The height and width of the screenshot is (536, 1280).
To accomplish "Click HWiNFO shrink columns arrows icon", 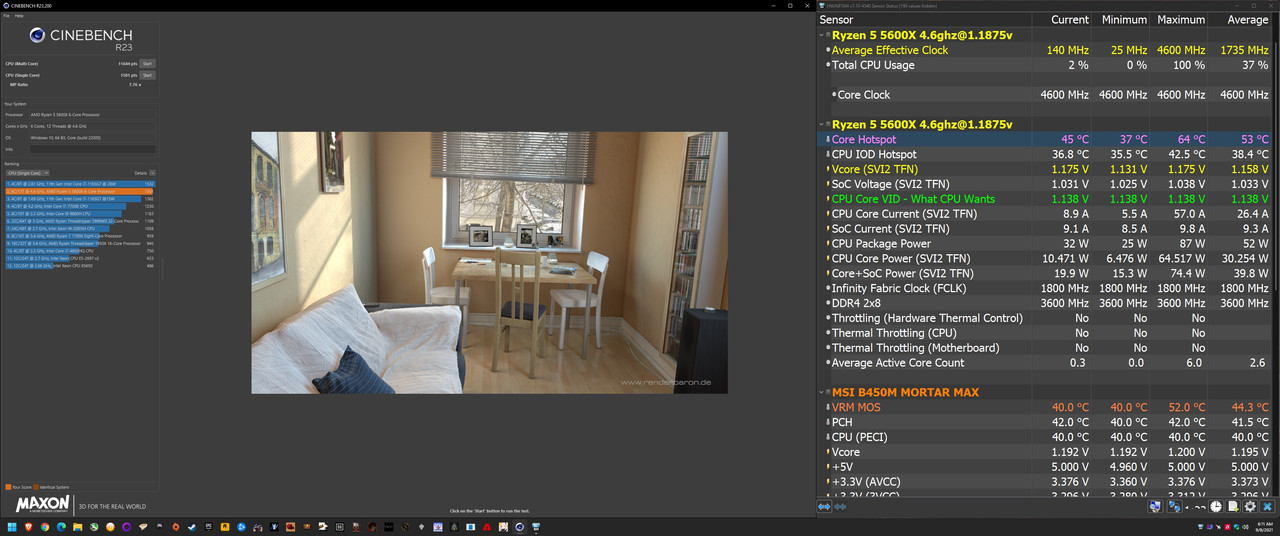I will click(x=840, y=507).
